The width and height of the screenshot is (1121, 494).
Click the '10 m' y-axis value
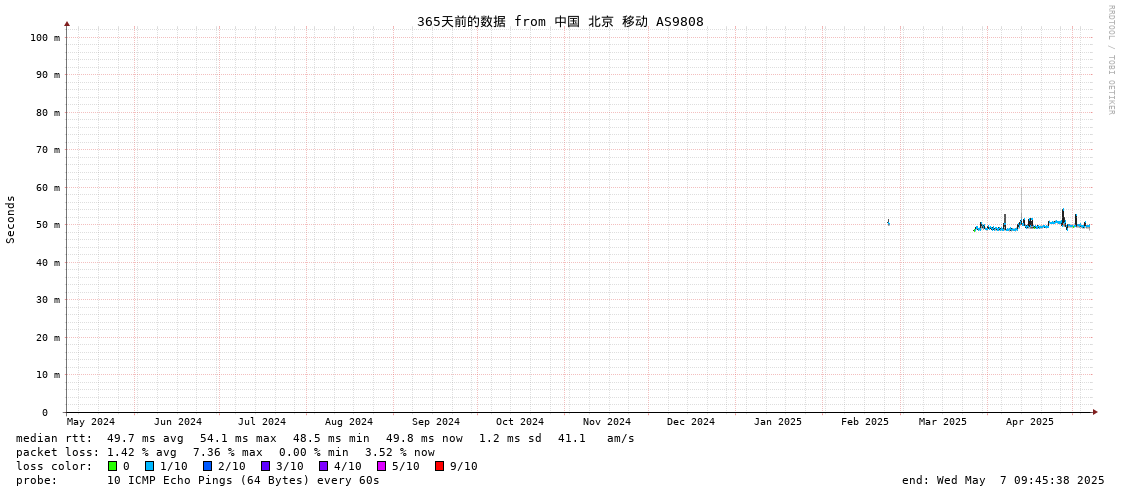click(48, 375)
